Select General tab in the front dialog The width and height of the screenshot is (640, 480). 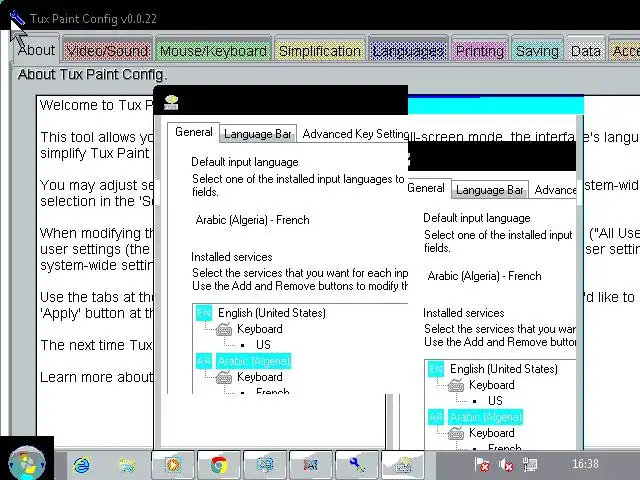click(x=193, y=132)
